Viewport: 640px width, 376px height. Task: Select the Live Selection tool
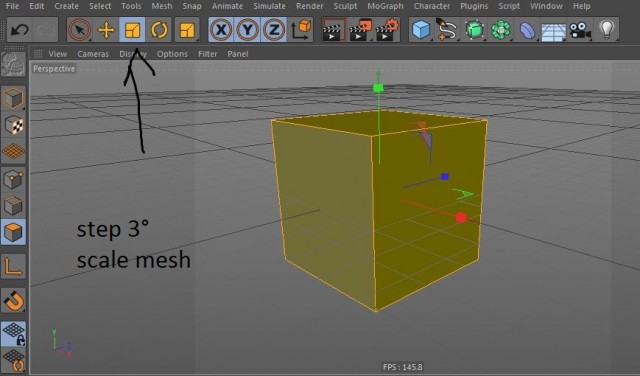click(80, 30)
